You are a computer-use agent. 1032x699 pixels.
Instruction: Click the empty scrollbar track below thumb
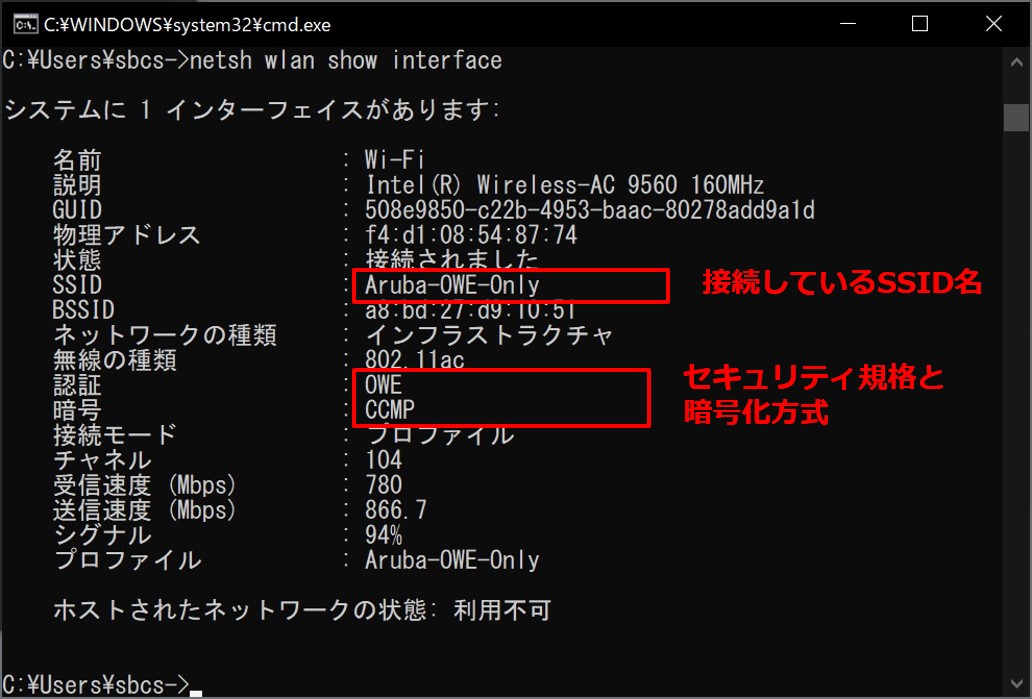click(1014, 400)
